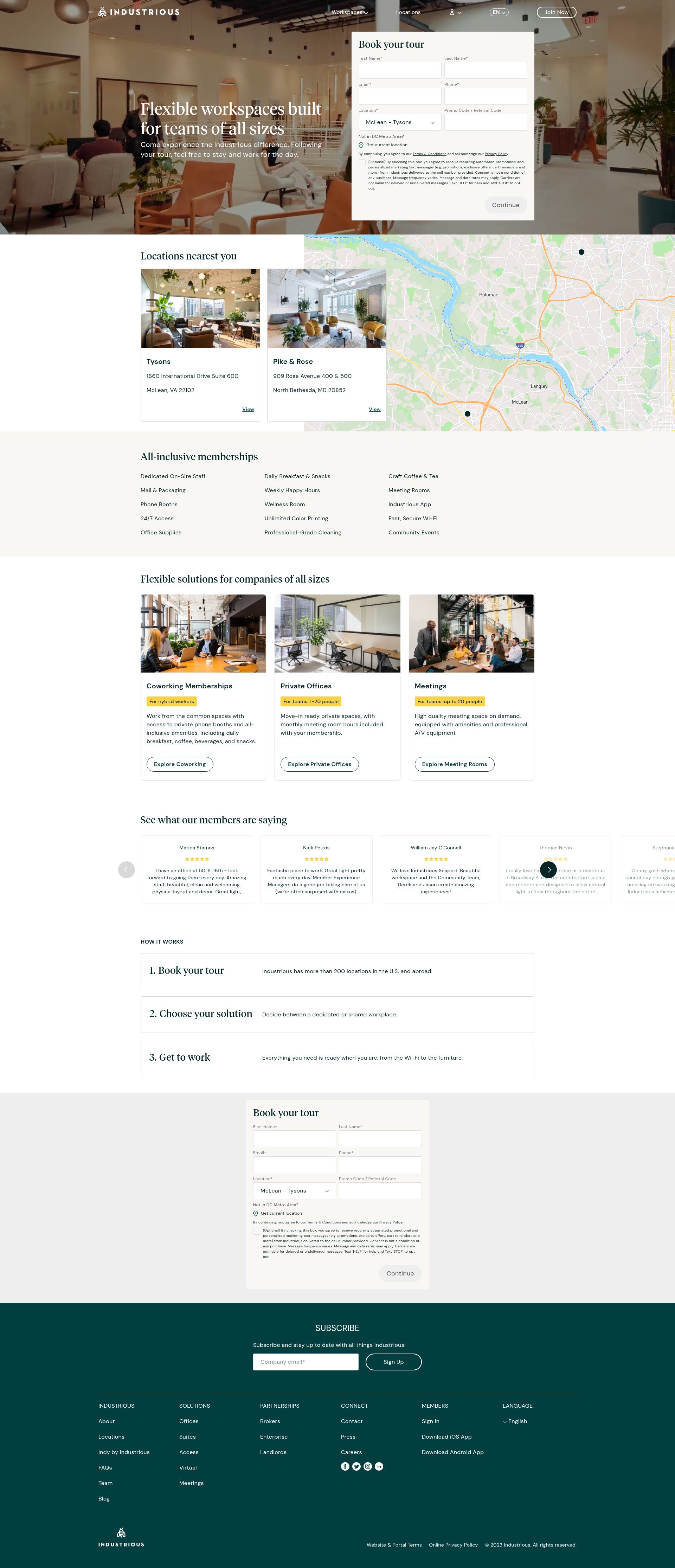Click Sign Up subscribe button
This screenshot has height=1568, width=675.
point(394,1362)
